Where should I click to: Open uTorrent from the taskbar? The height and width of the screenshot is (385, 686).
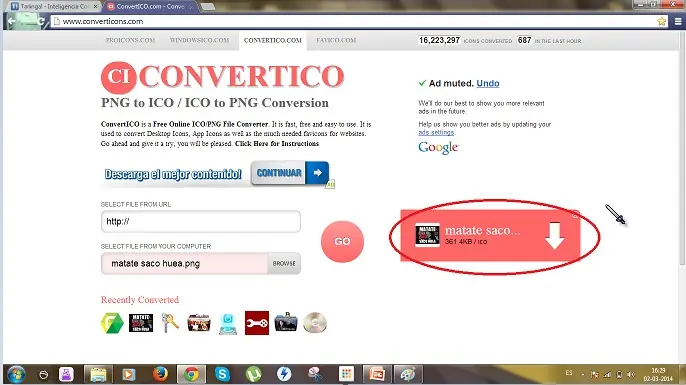tap(253, 374)
